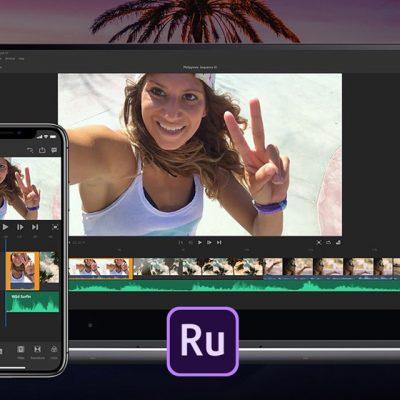Jump to next edit point on desktop
The height and width of the screenshot is (400, 400).
click(219, 242)
